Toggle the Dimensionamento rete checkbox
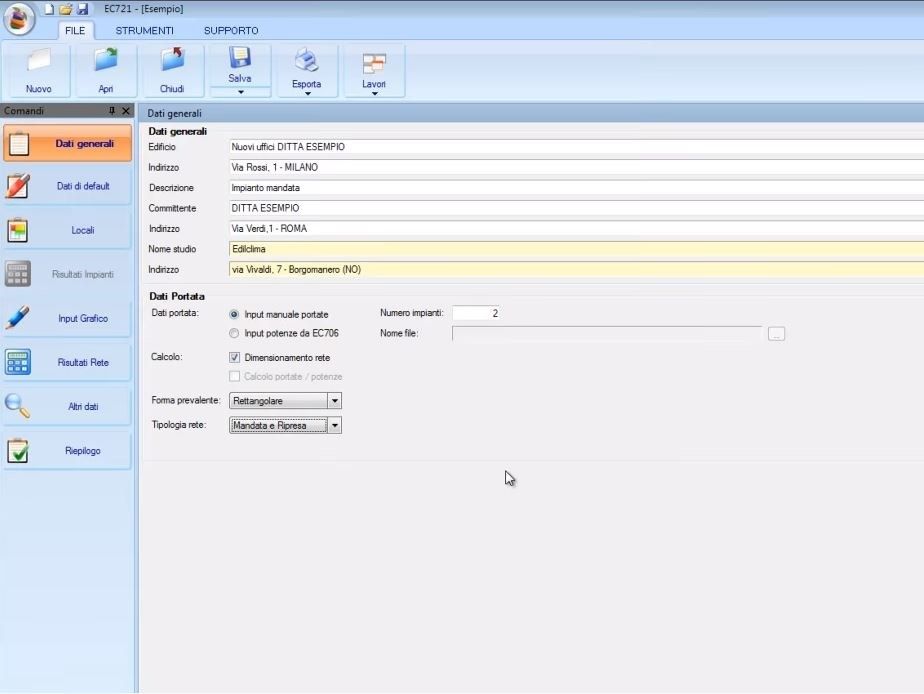Image resolution: width=924 pixels, height=694 pixels. (x=235, y=358)
